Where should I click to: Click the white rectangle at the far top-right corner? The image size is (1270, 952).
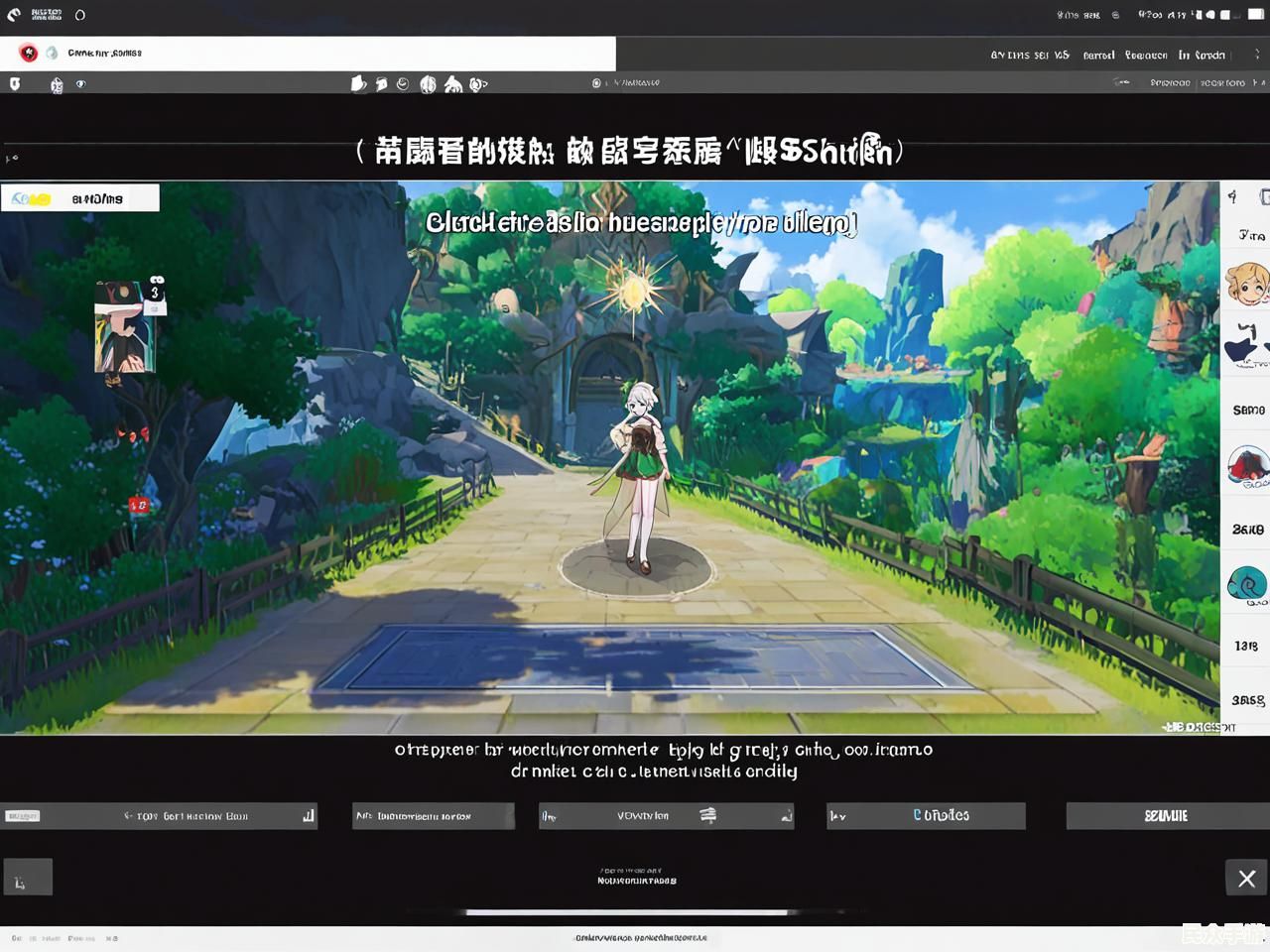[1255, 14]
